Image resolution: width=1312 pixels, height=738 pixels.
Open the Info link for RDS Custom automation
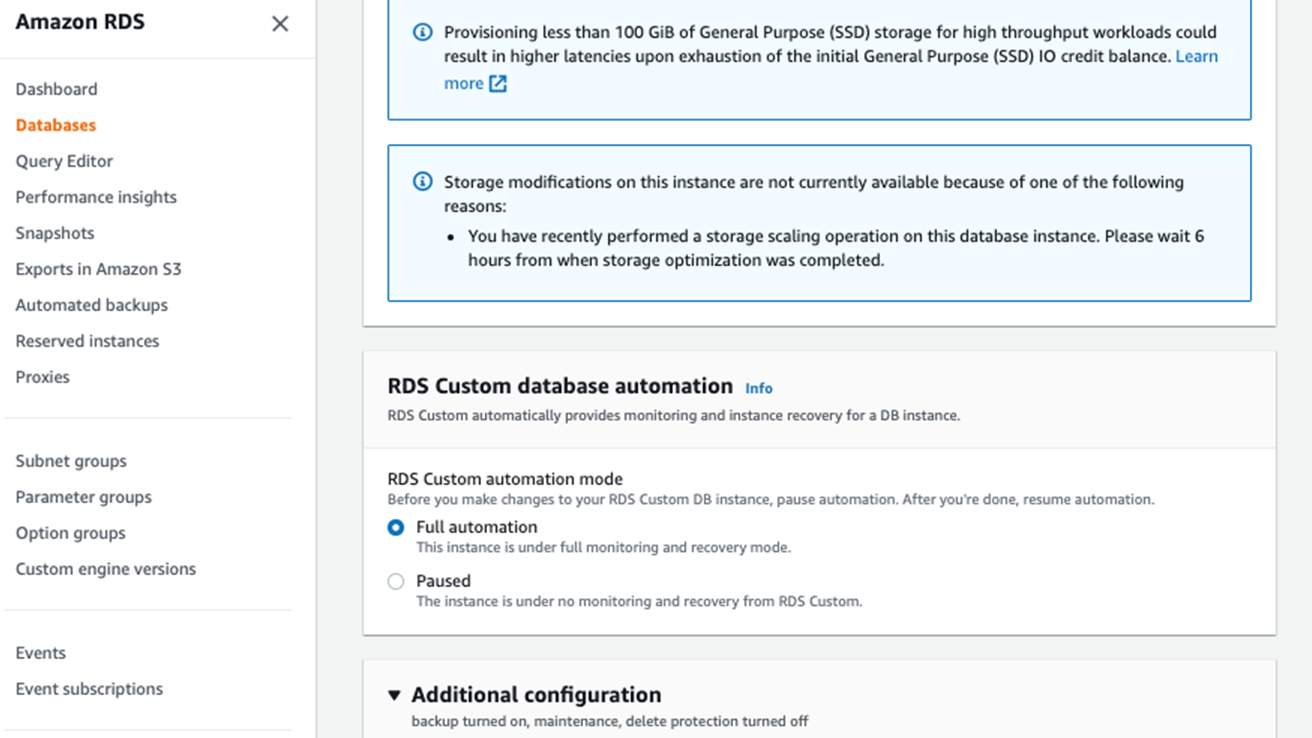[758, 388]
